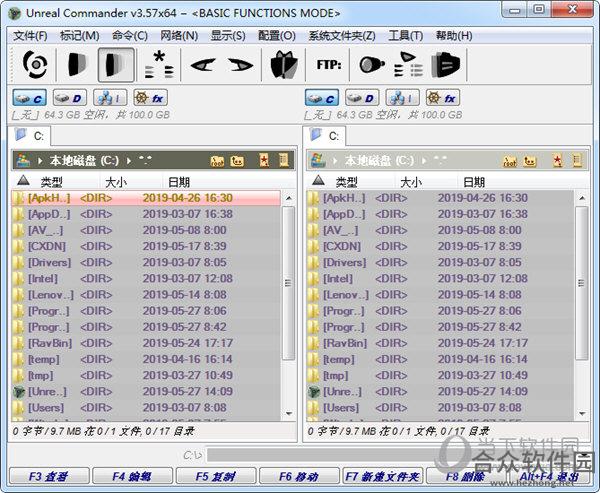
Task: Open history scroll icon in right path bar
Action: pos(577,161)
